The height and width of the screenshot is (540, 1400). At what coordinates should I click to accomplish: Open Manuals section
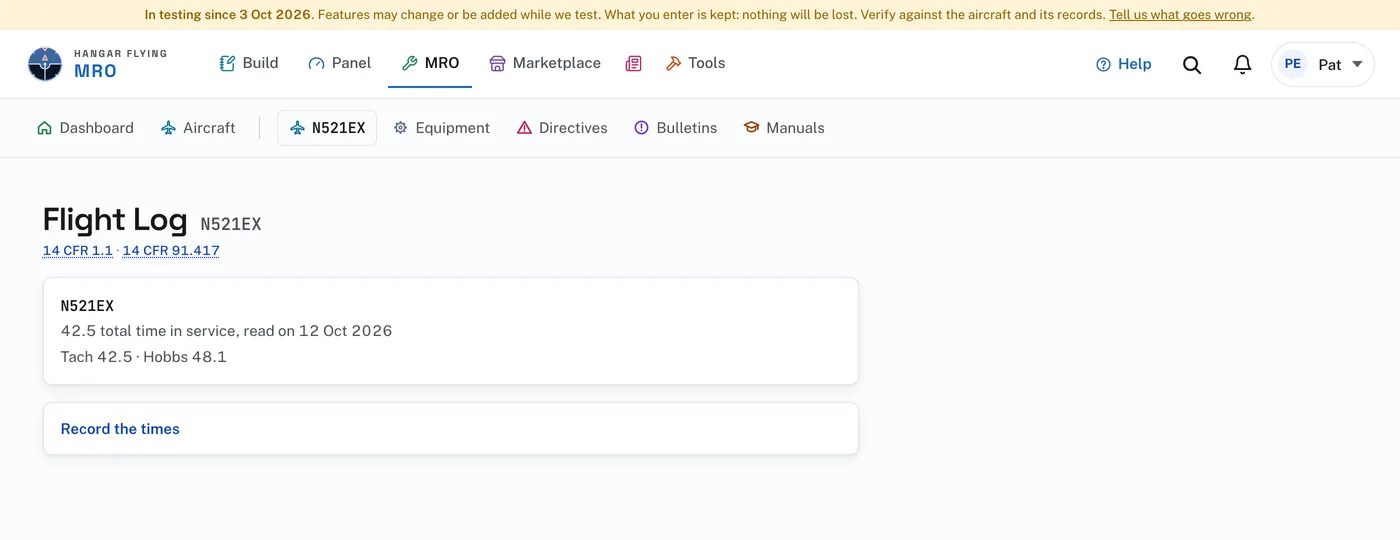784,128
